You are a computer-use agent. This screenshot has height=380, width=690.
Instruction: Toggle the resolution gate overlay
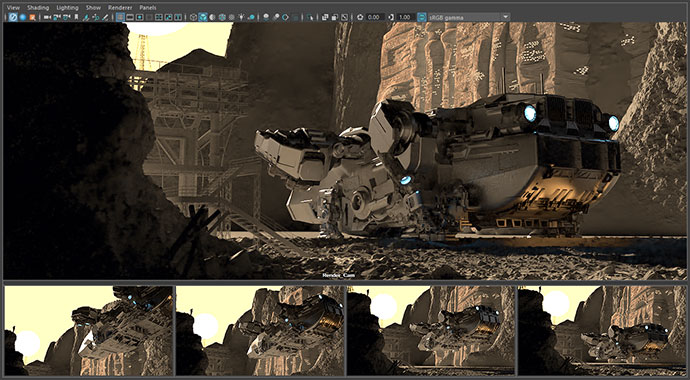coord(139,17)
